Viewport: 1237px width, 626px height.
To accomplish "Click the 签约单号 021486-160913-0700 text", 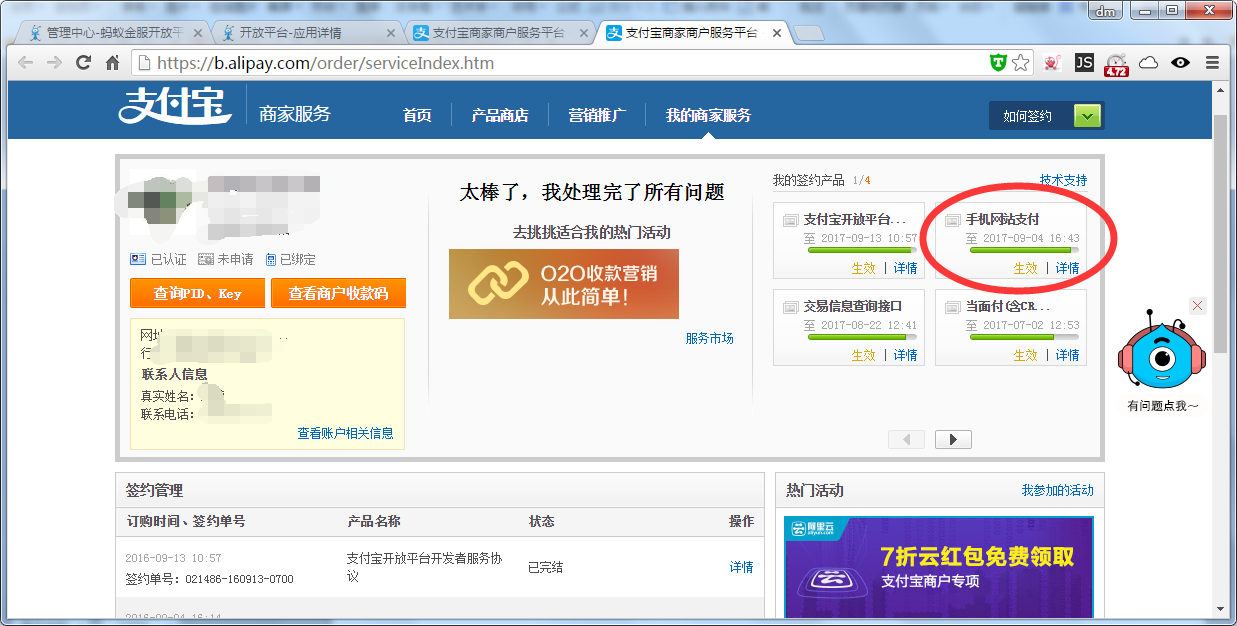I will point(210,579).
